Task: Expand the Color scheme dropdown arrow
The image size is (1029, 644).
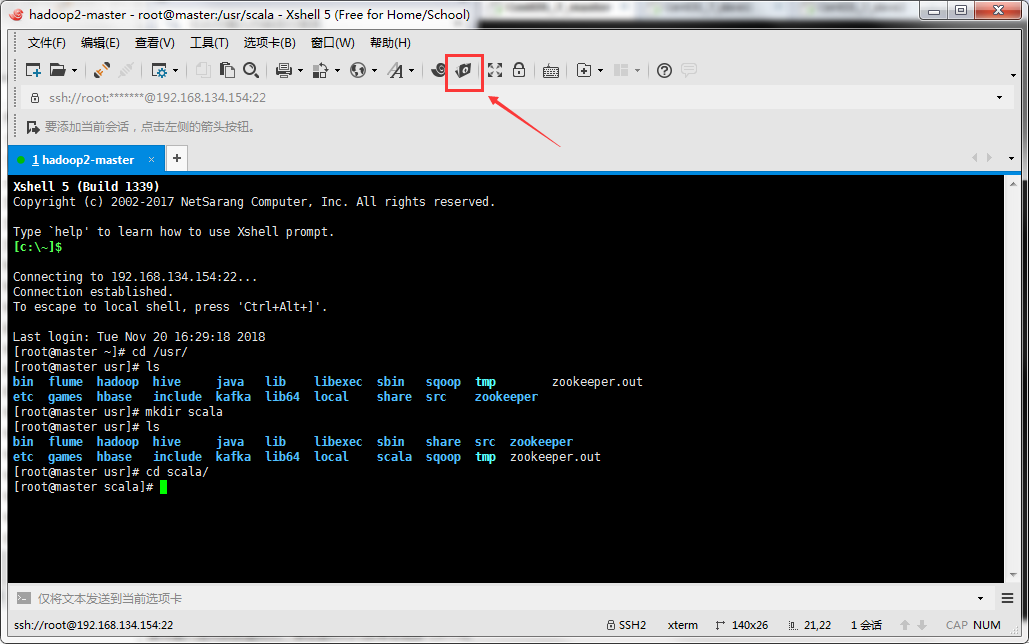Action: pos(337,71)
